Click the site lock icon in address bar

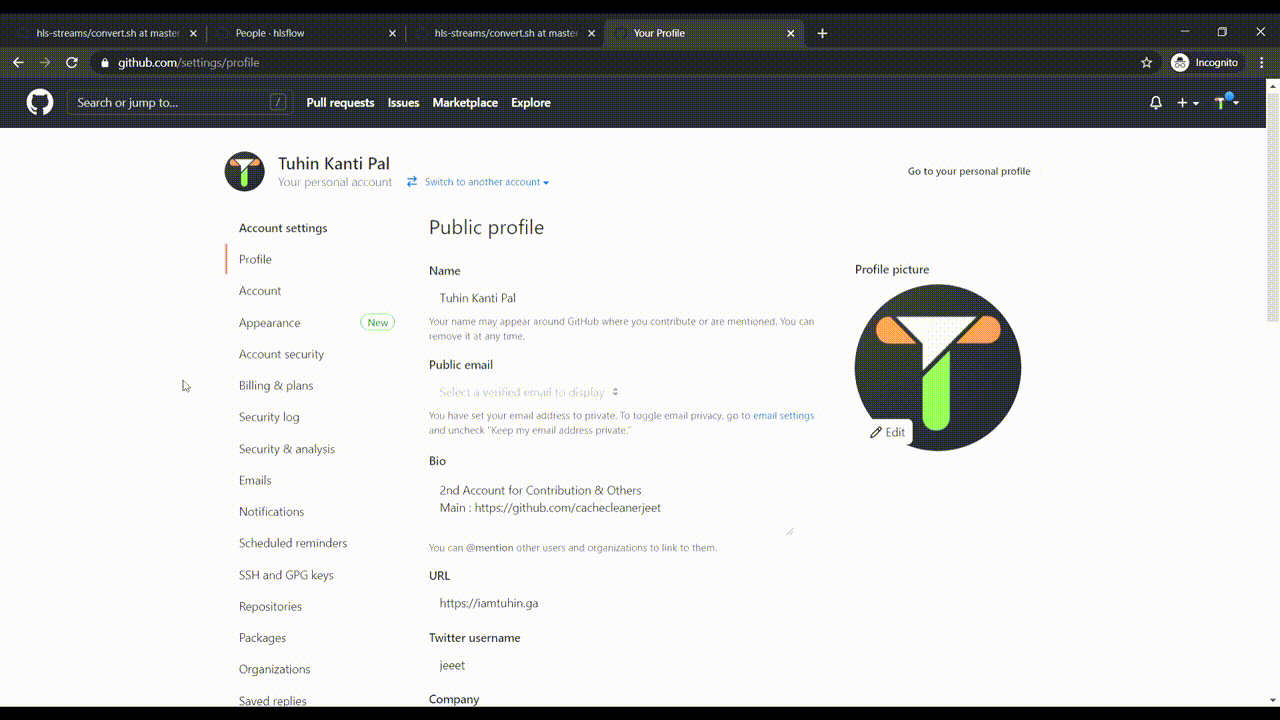click(104, 62)
